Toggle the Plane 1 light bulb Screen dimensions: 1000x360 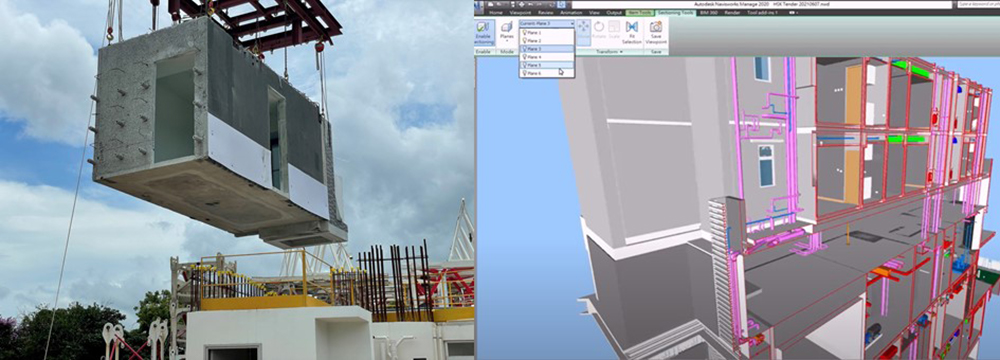[524, 32]
